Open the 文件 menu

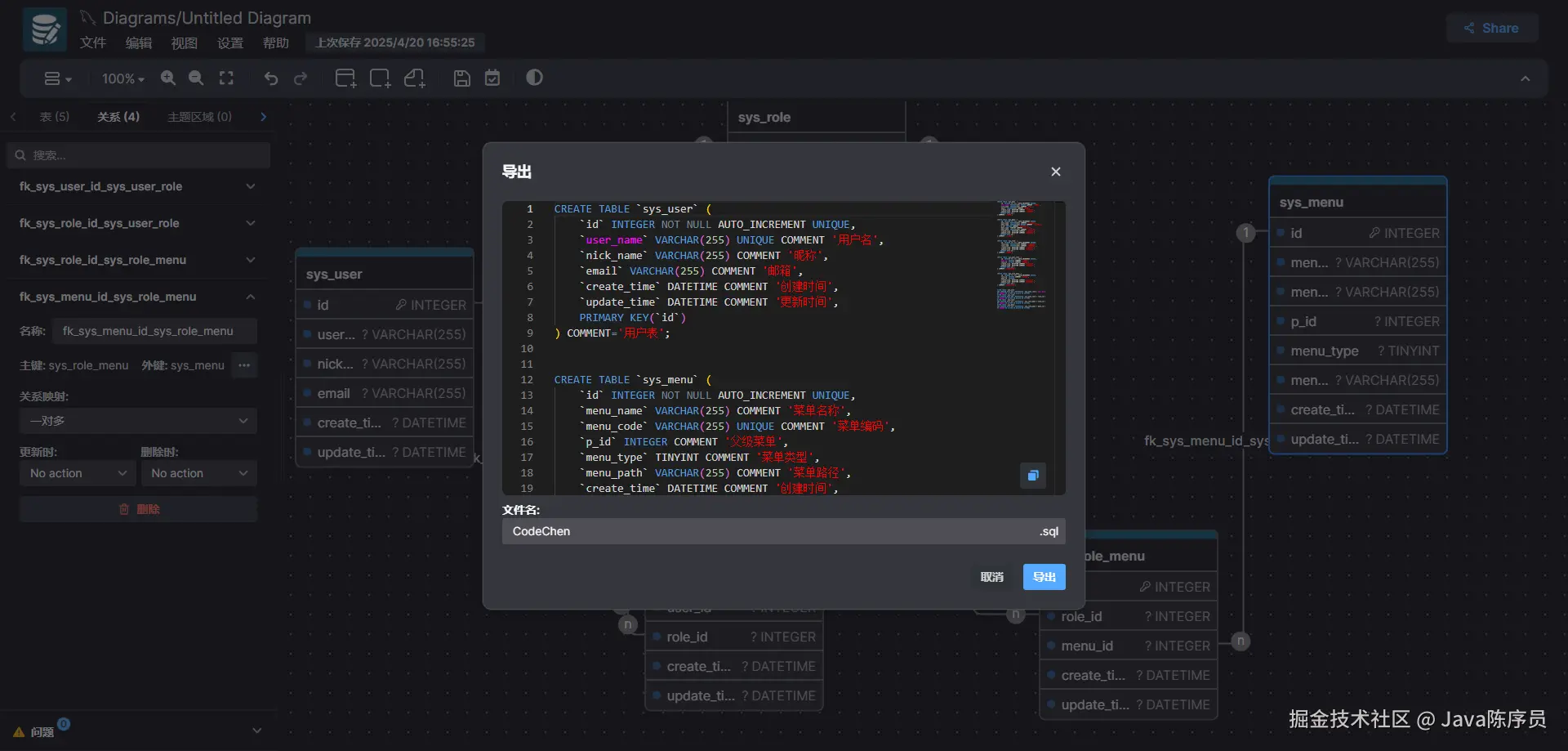(93, 42)
